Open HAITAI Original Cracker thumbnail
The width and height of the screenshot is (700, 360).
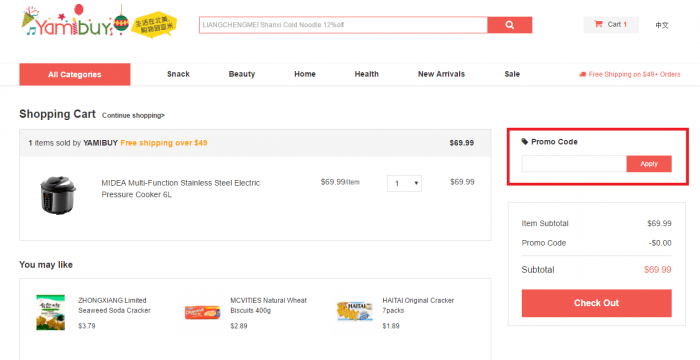354,311
